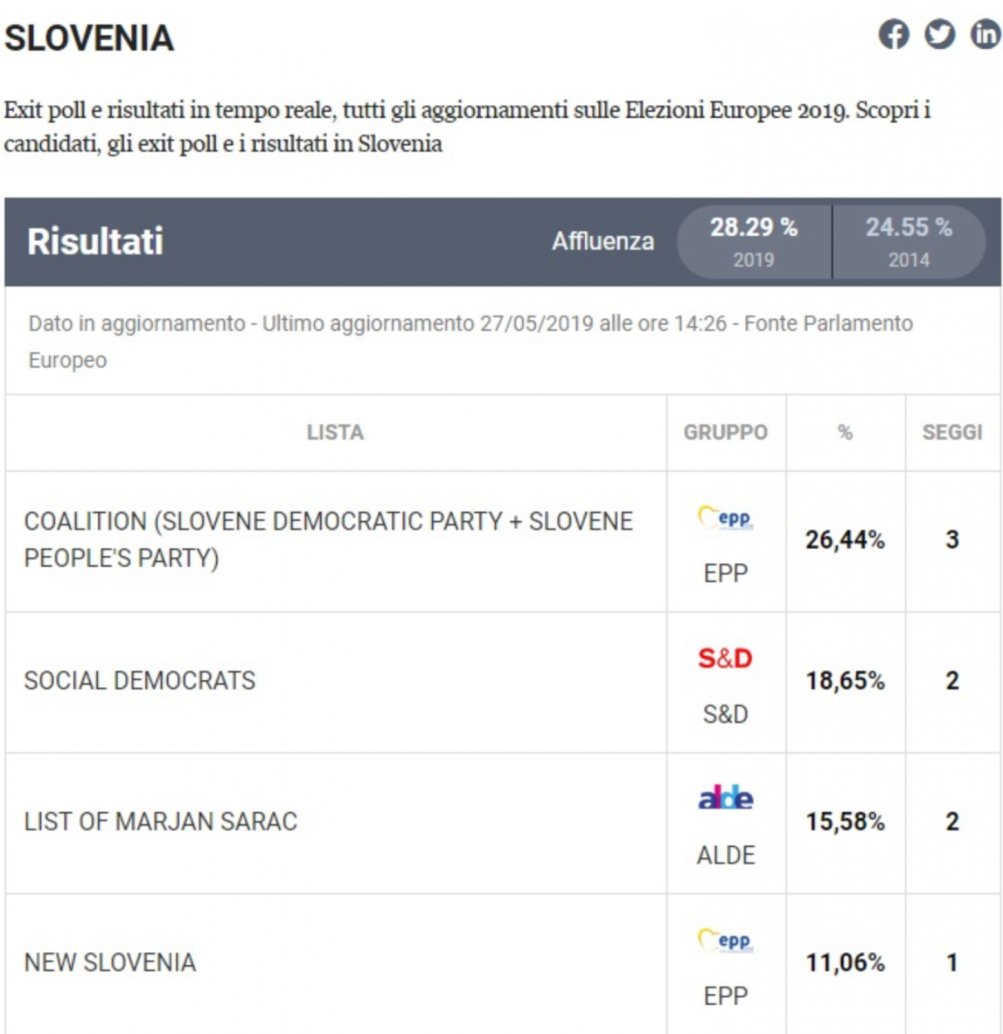Share the page on Twitter
Image resolution: width=1003 pixels, height=1034 pixels.
(x=940, y=34)
